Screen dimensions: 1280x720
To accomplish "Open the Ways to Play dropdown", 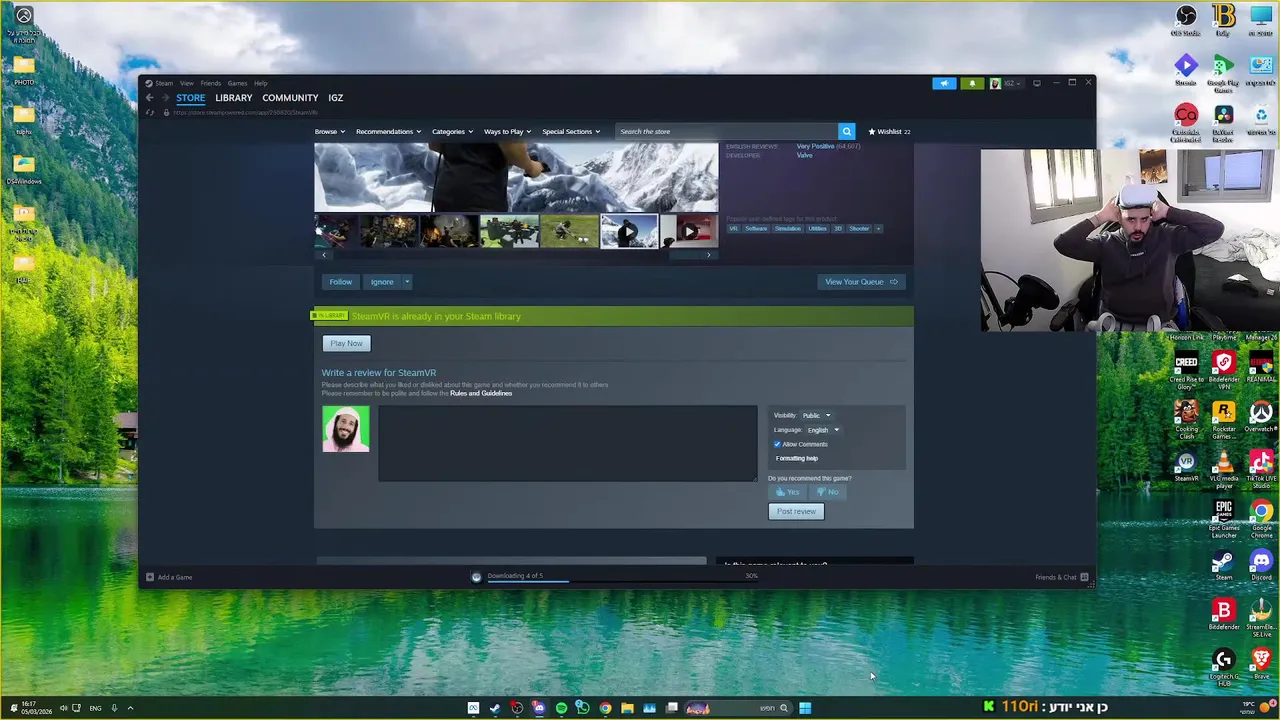I will point(508,131).
